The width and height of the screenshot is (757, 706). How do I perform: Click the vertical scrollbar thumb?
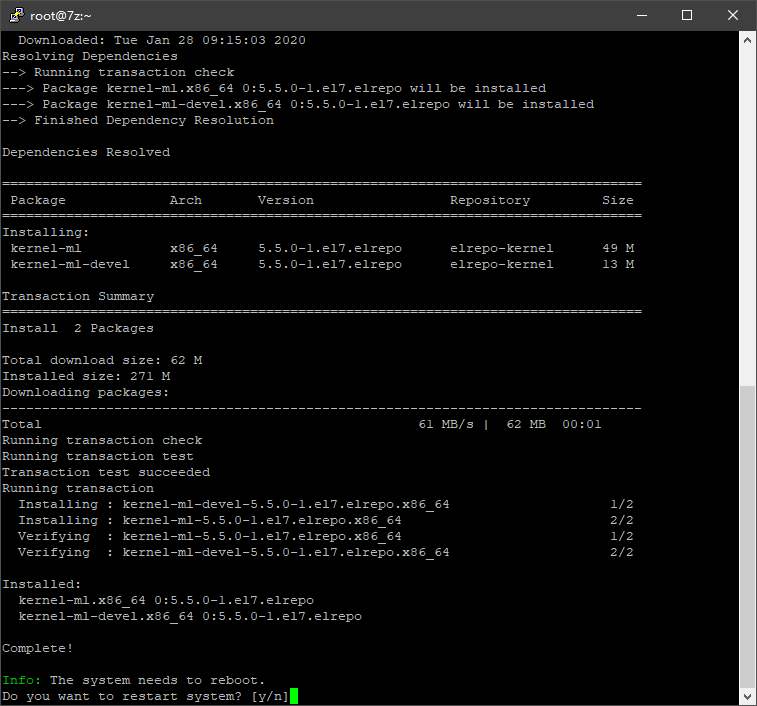[747, 537]
